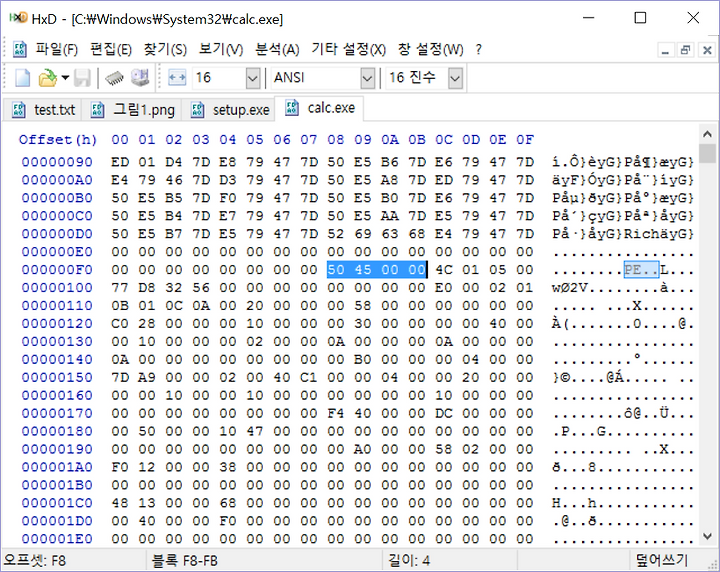
Task: Click byte C1 in row 00000150
Action: (x=309, y=377)
